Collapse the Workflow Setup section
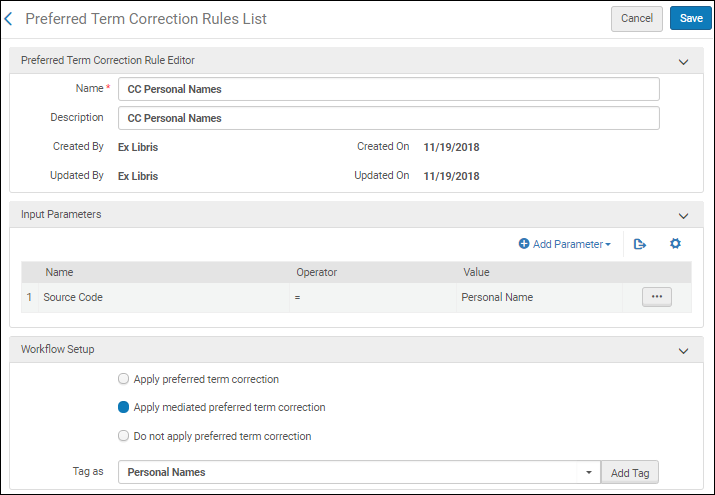 coord(683,350)
